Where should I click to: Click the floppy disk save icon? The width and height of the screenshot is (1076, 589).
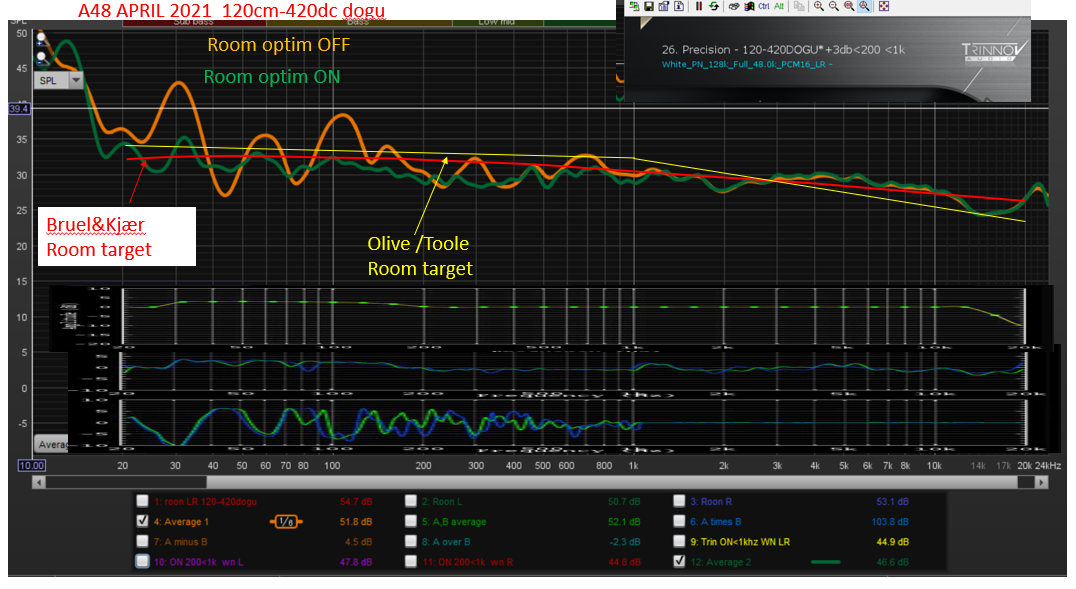tap(648, 6)
